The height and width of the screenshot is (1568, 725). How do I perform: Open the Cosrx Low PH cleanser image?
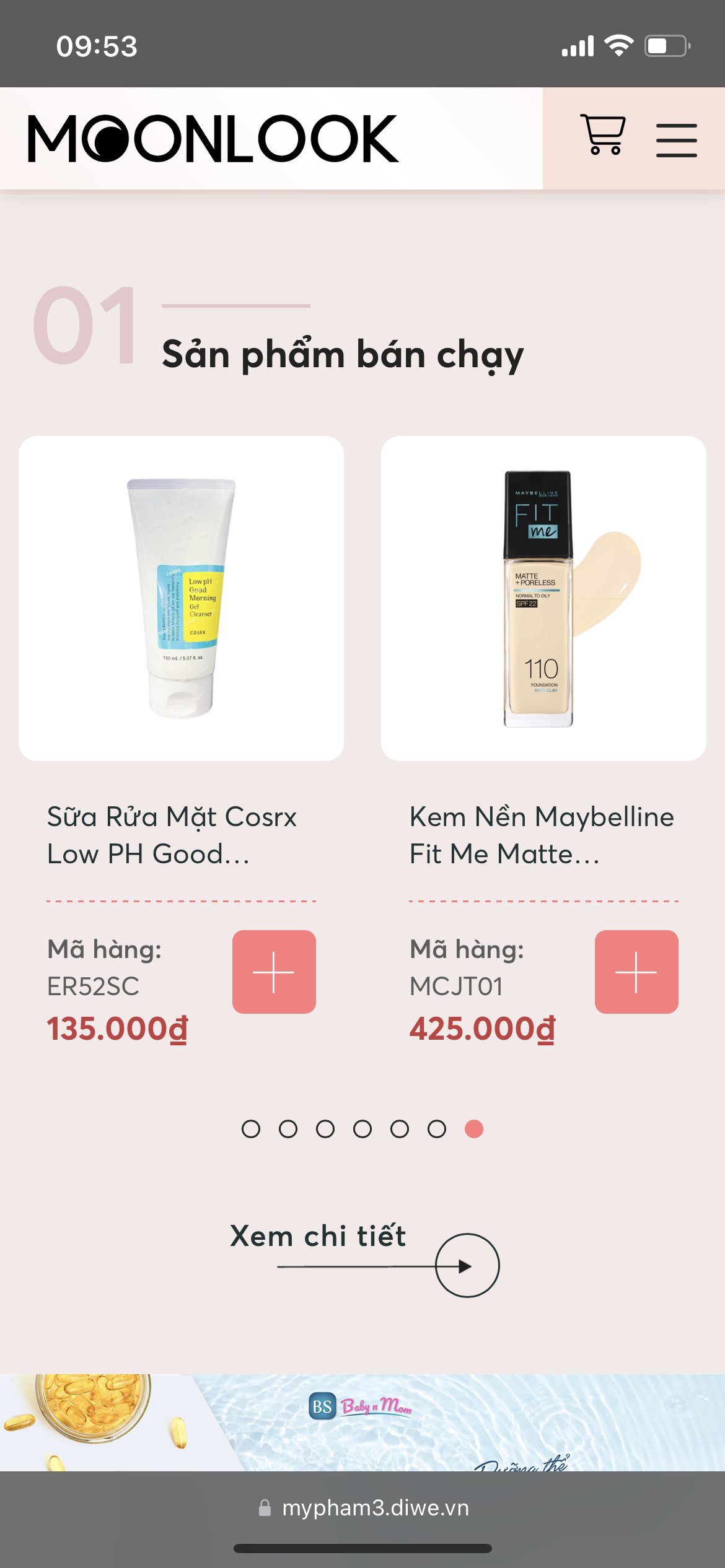coord(181,598)
